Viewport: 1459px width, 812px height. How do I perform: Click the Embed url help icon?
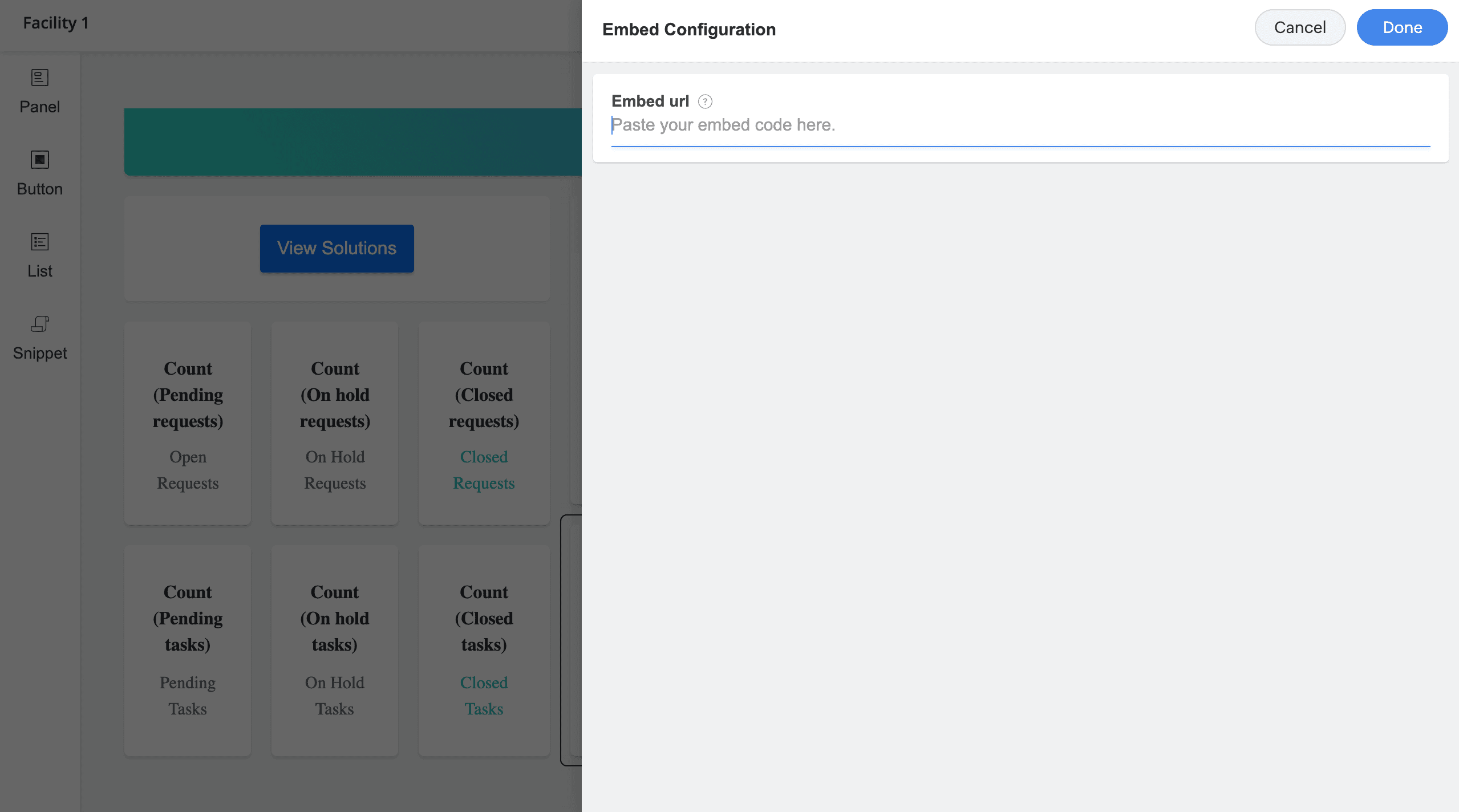click(705, 101)
